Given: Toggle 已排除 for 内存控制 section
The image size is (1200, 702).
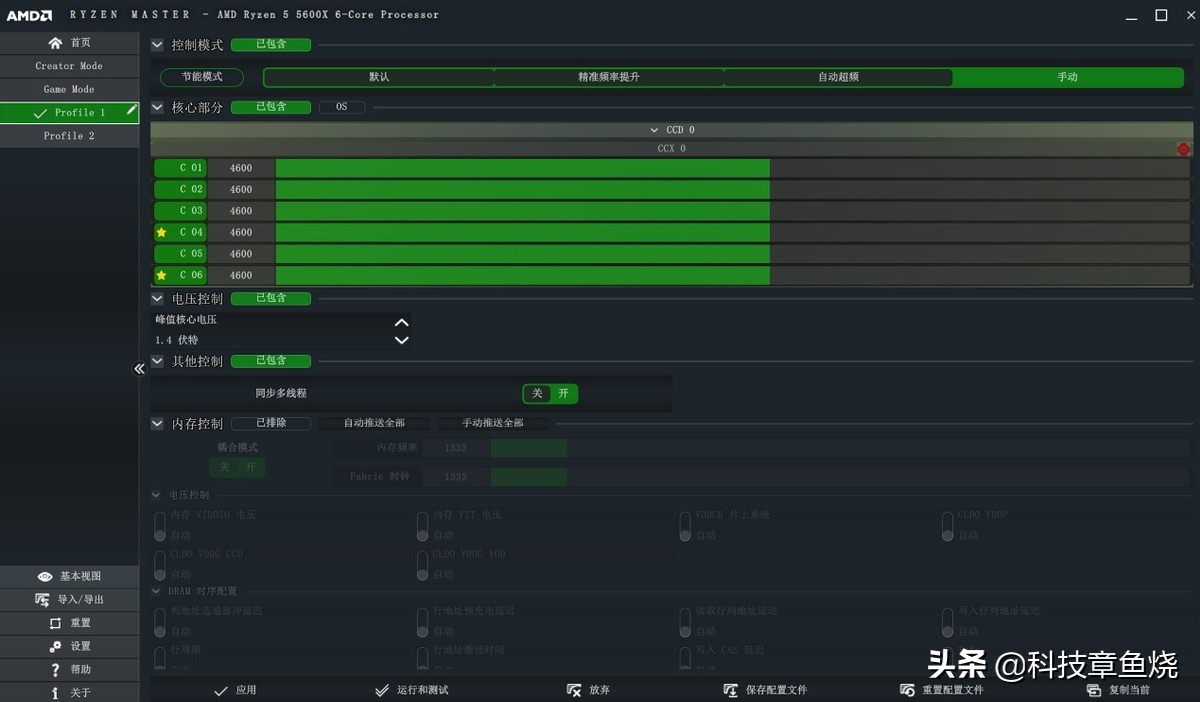Looking at the screenshot, I should tap(271, 423).
